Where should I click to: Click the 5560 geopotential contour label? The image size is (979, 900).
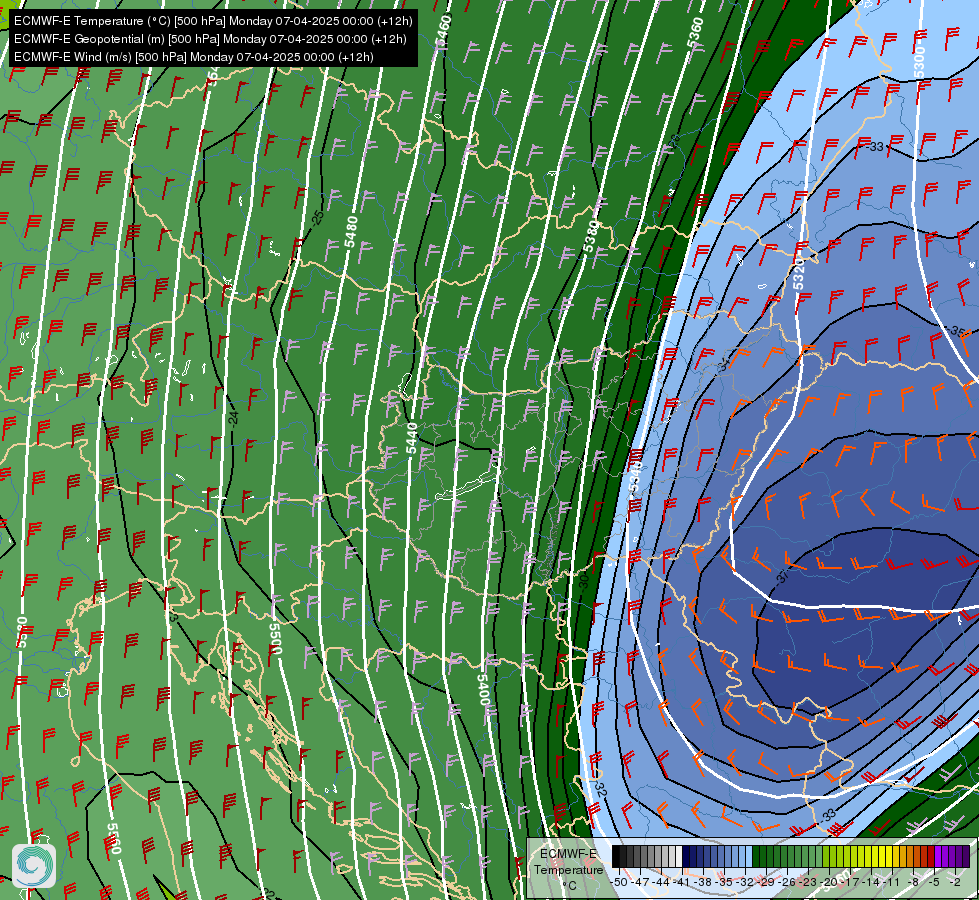click(x=114, y=839)
